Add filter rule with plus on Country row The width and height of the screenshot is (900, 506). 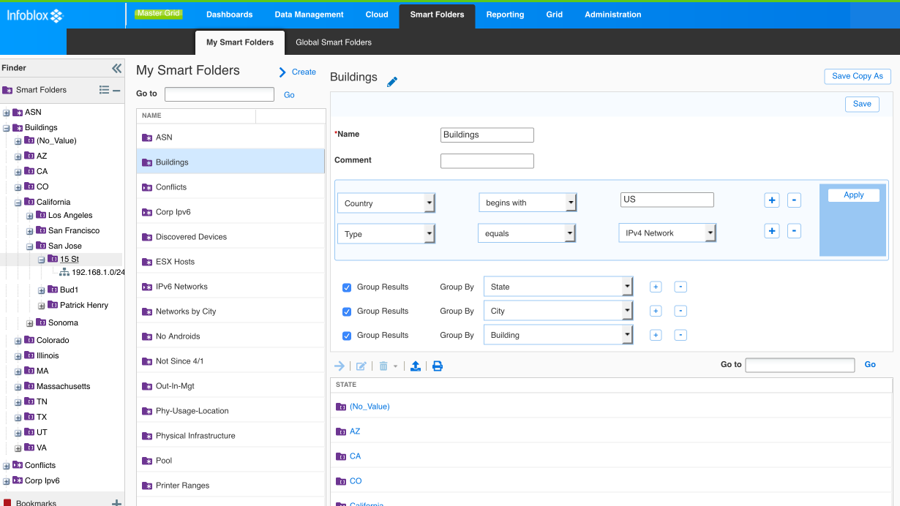[x=771, y=200]
